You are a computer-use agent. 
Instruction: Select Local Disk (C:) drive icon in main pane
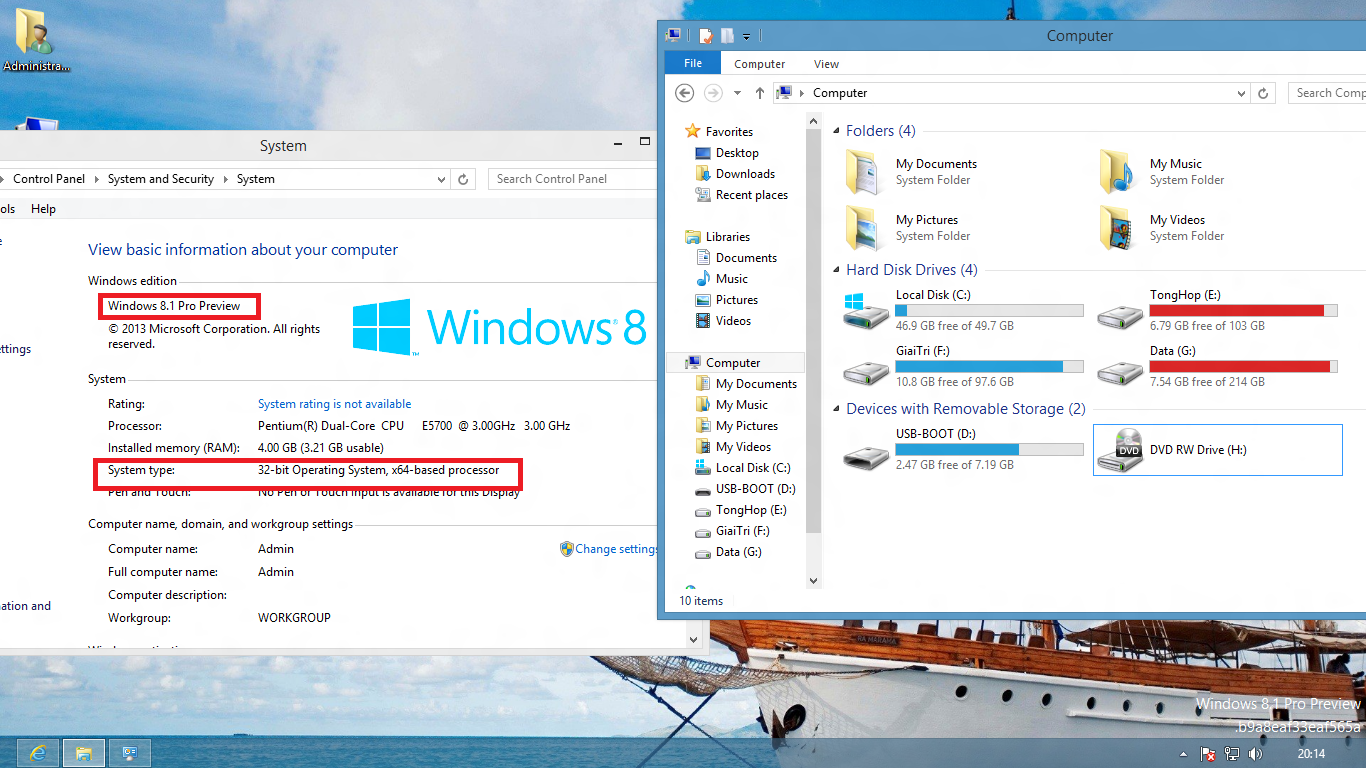click(x=865, y=311)
